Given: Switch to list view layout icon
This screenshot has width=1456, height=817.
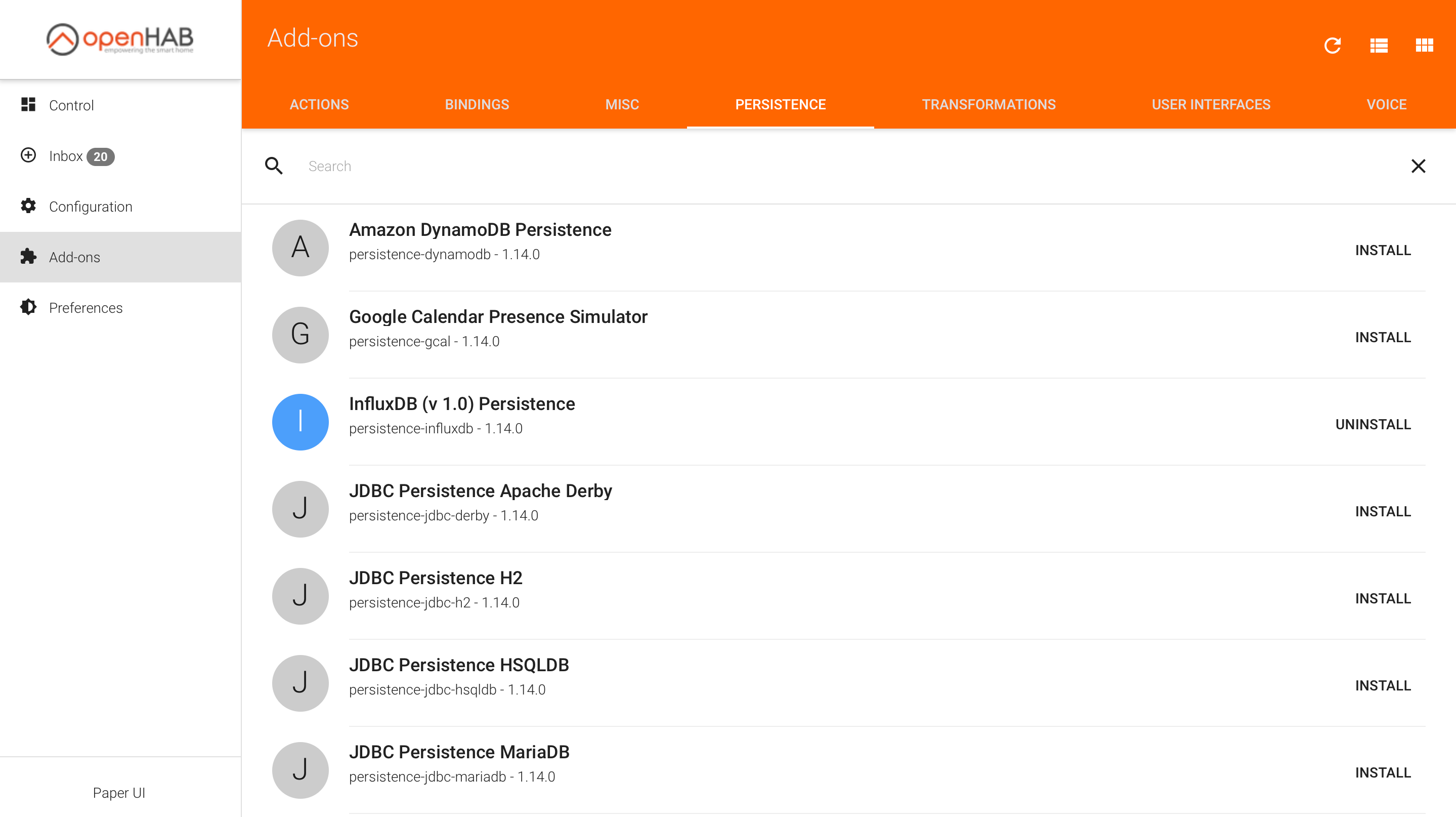Looking at the screenshot, I should coord(1379,45).
